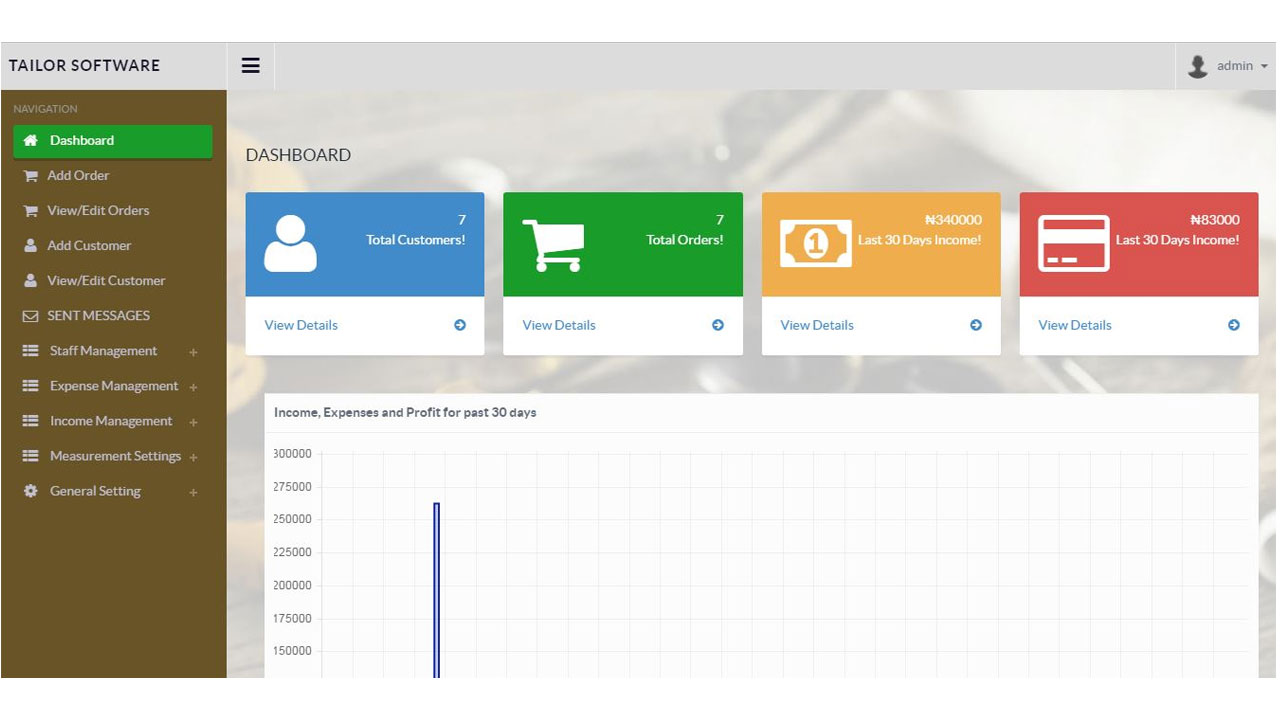
Task: Click the Total Customers user icon
Action: 290,244
